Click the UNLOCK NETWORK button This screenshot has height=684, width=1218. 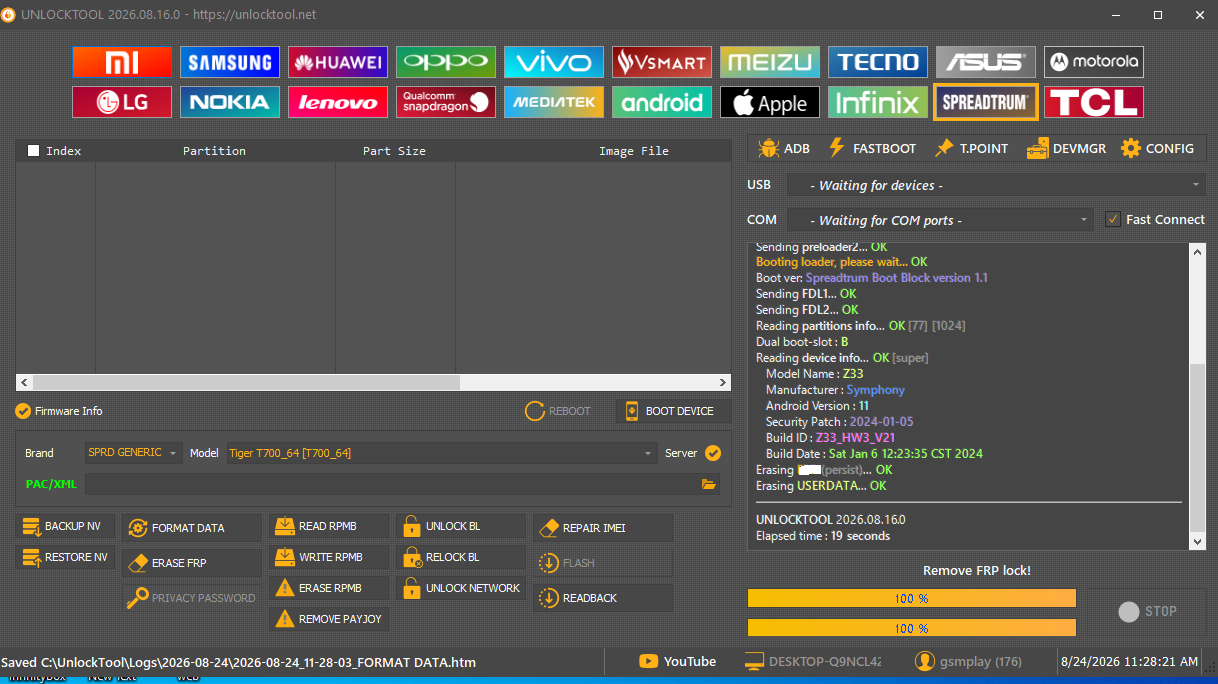[x=461, y=588]
